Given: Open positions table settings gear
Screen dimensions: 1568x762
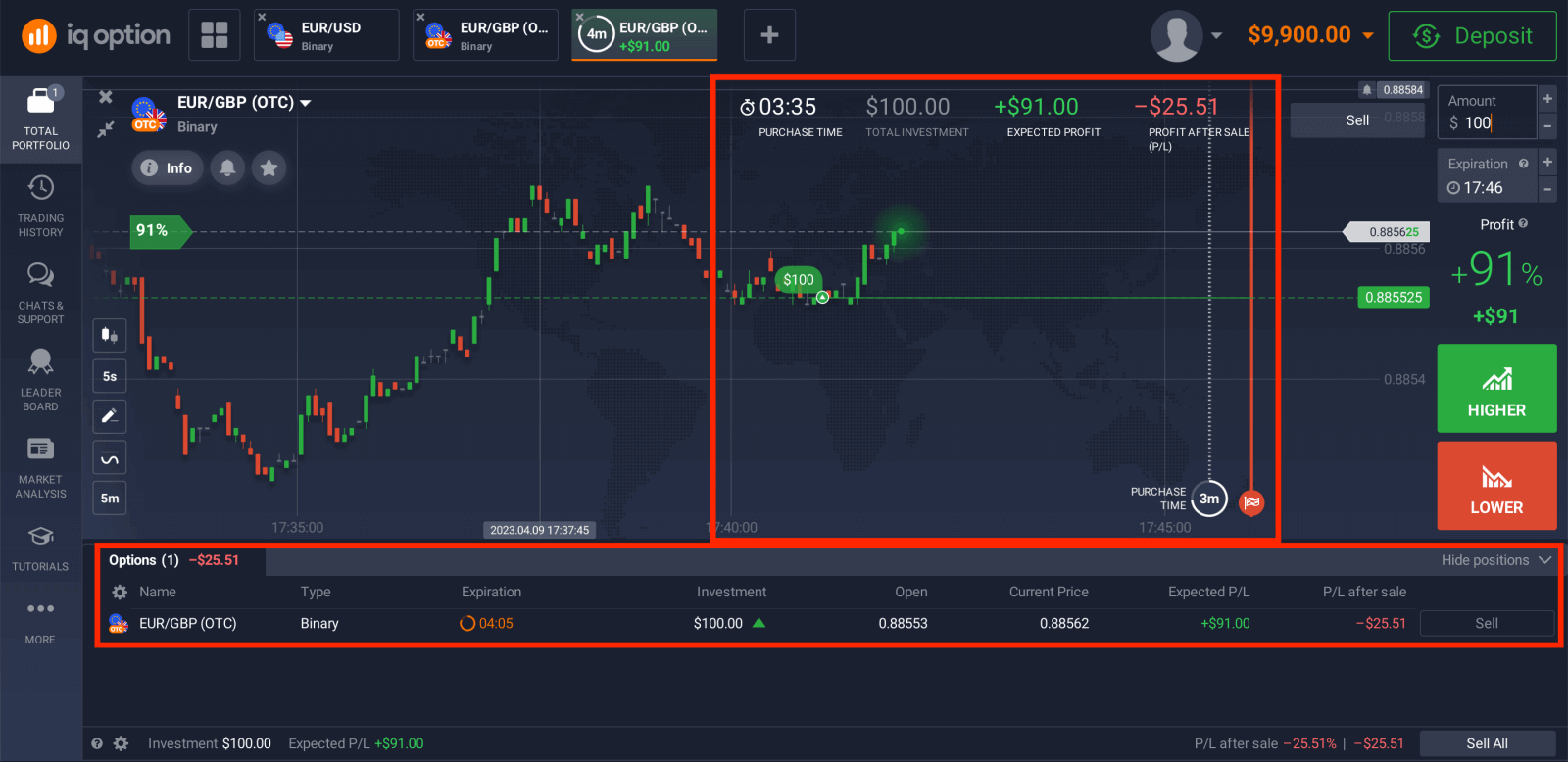Looking at the screenshot, I should (120, 592).
